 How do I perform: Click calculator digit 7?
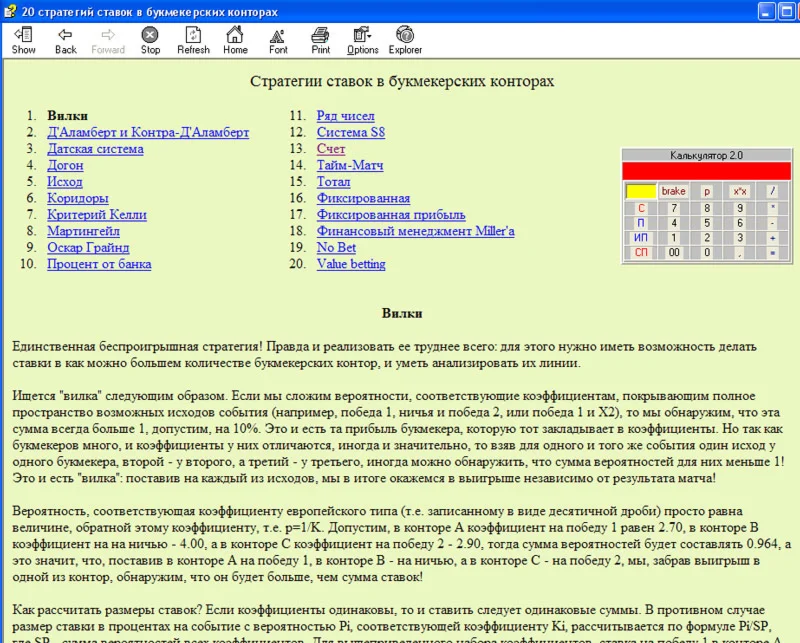[x=674, y=208]
